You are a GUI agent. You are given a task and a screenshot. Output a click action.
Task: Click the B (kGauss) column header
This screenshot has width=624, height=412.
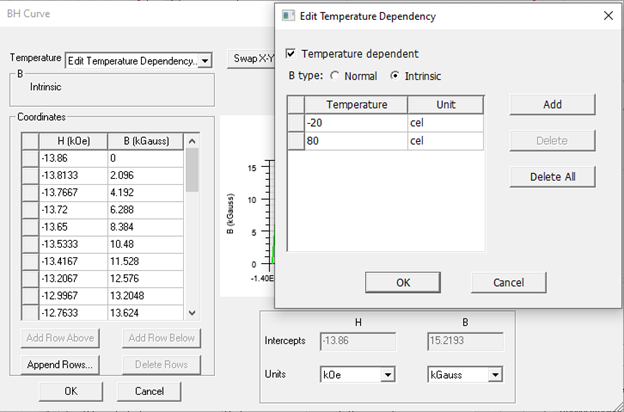tap(145, 141)
